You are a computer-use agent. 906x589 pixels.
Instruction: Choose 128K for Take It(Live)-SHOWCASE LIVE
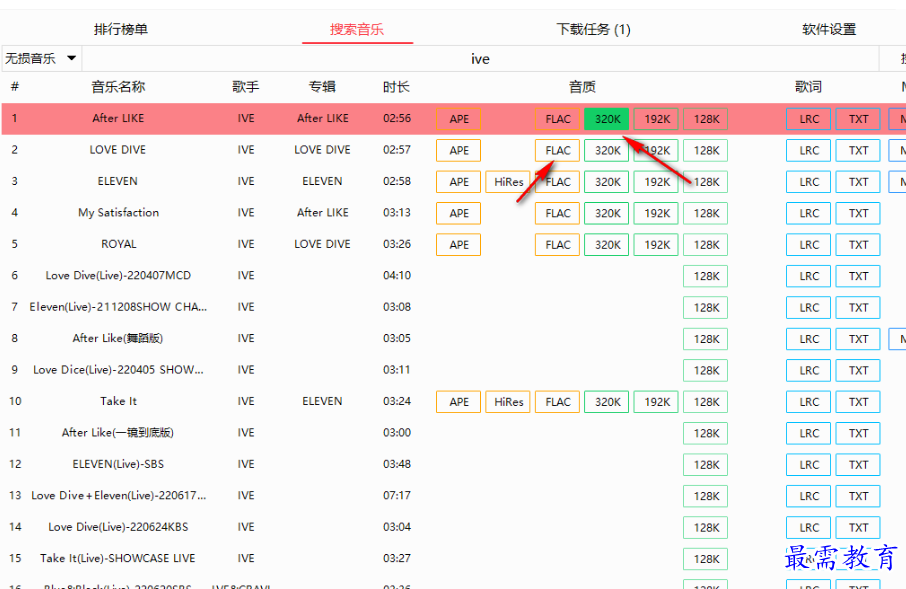706,559
